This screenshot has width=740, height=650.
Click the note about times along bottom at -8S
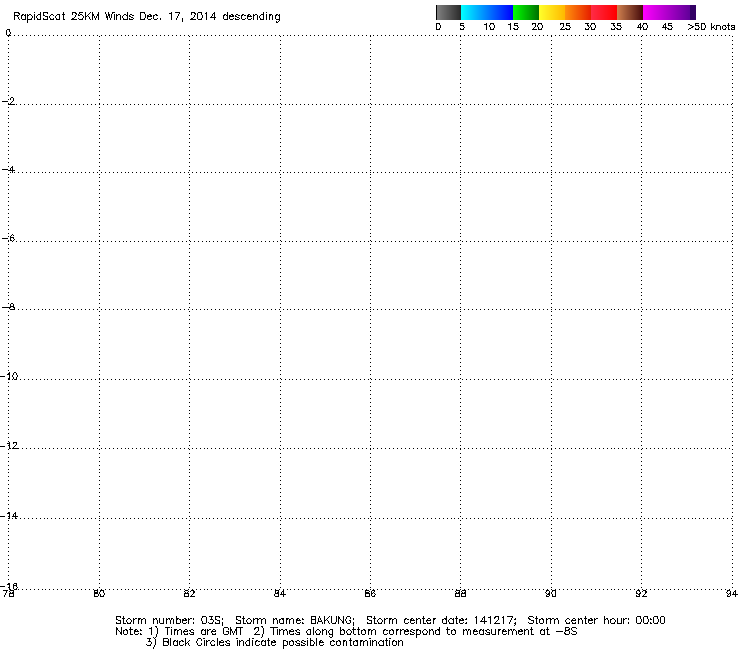point(415,632)
